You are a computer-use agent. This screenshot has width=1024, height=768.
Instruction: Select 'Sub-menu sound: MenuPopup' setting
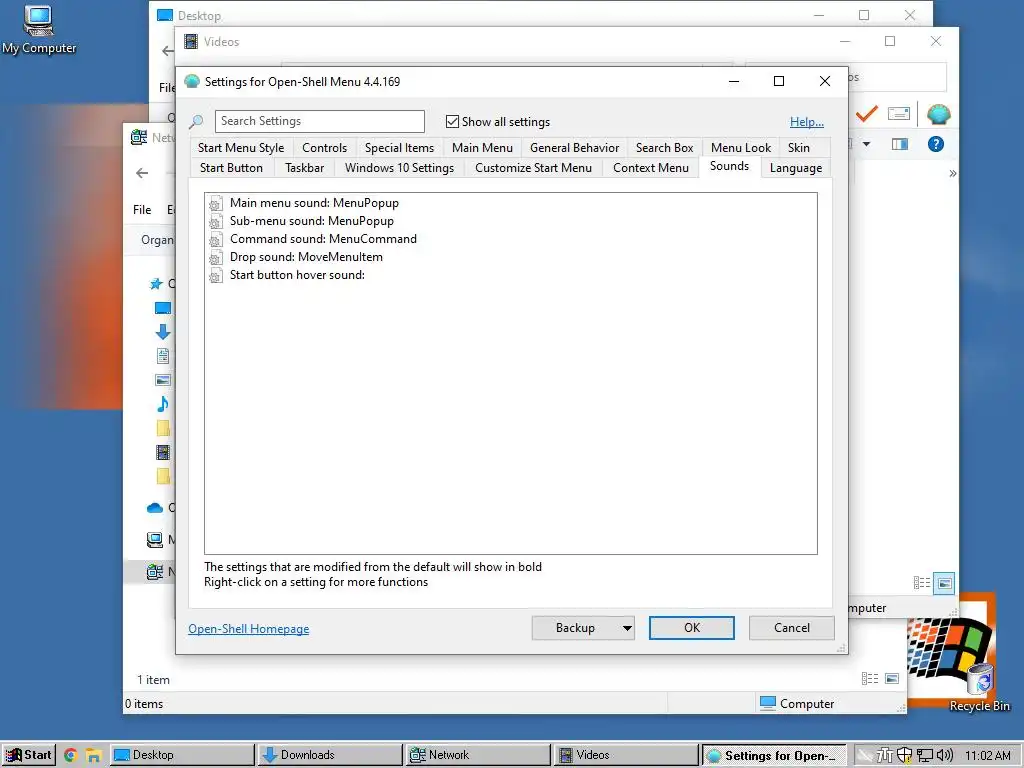click(312, 221)
